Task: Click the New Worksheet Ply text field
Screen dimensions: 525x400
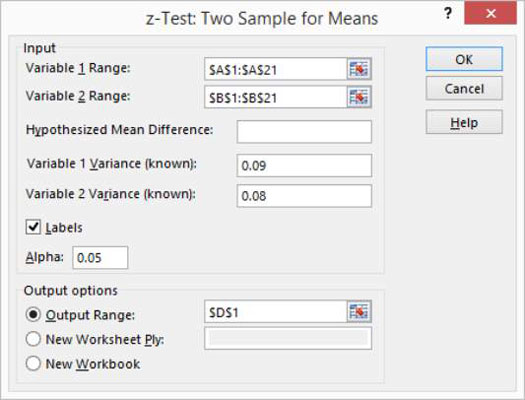Action: pyautogui.click(x=288, y=338)
